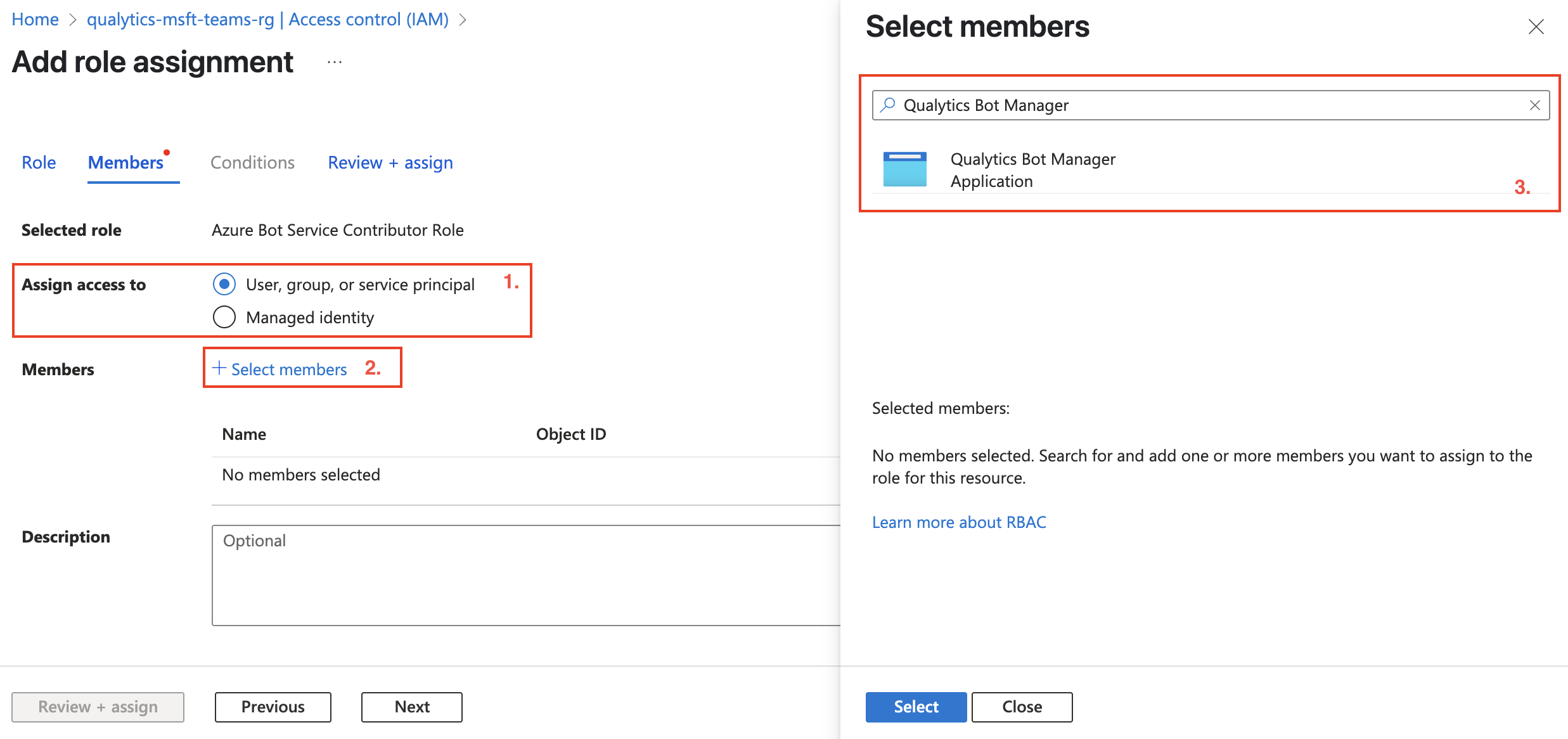Screen dimensions: 1568x739
Task: Click into the Description text area
Action: tap(526, 575)
